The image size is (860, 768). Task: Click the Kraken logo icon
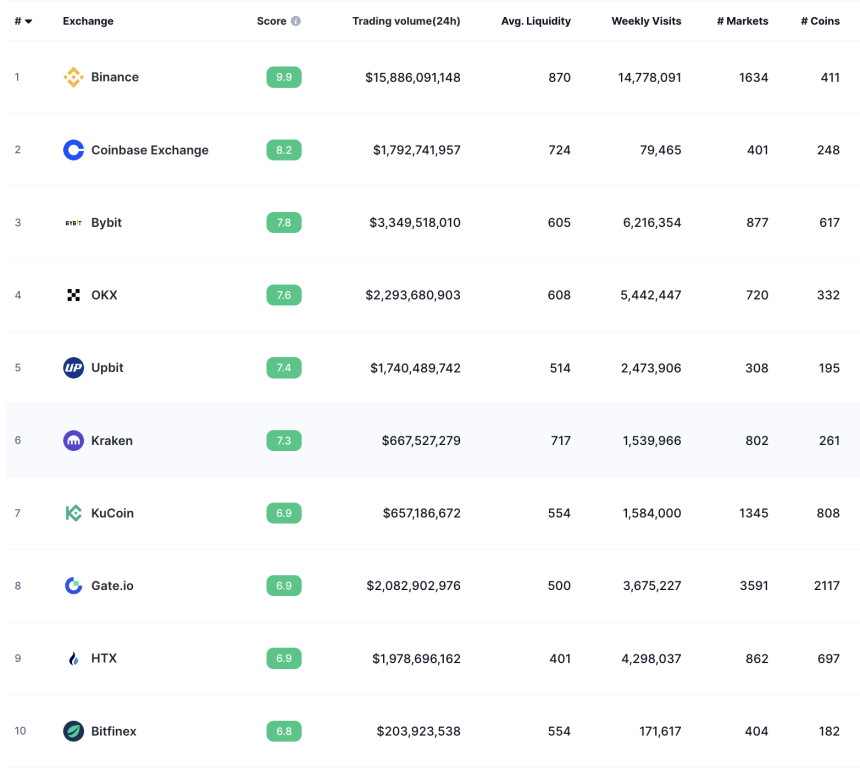click(73, 440)
